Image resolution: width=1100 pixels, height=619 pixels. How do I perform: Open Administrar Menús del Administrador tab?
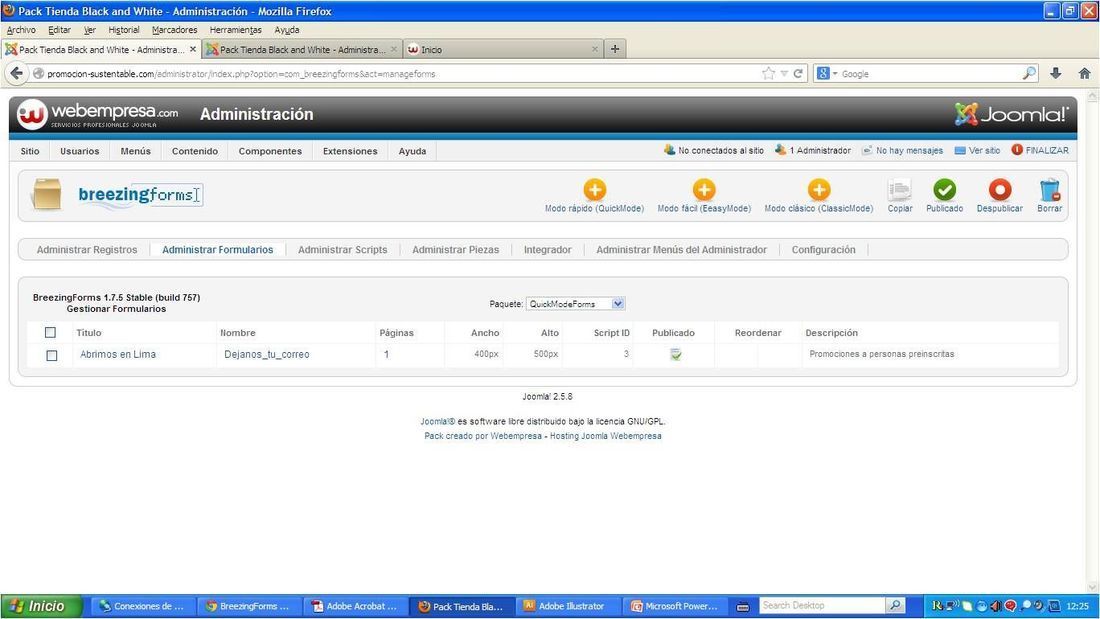pyautogui.click(x=681, y=250)
